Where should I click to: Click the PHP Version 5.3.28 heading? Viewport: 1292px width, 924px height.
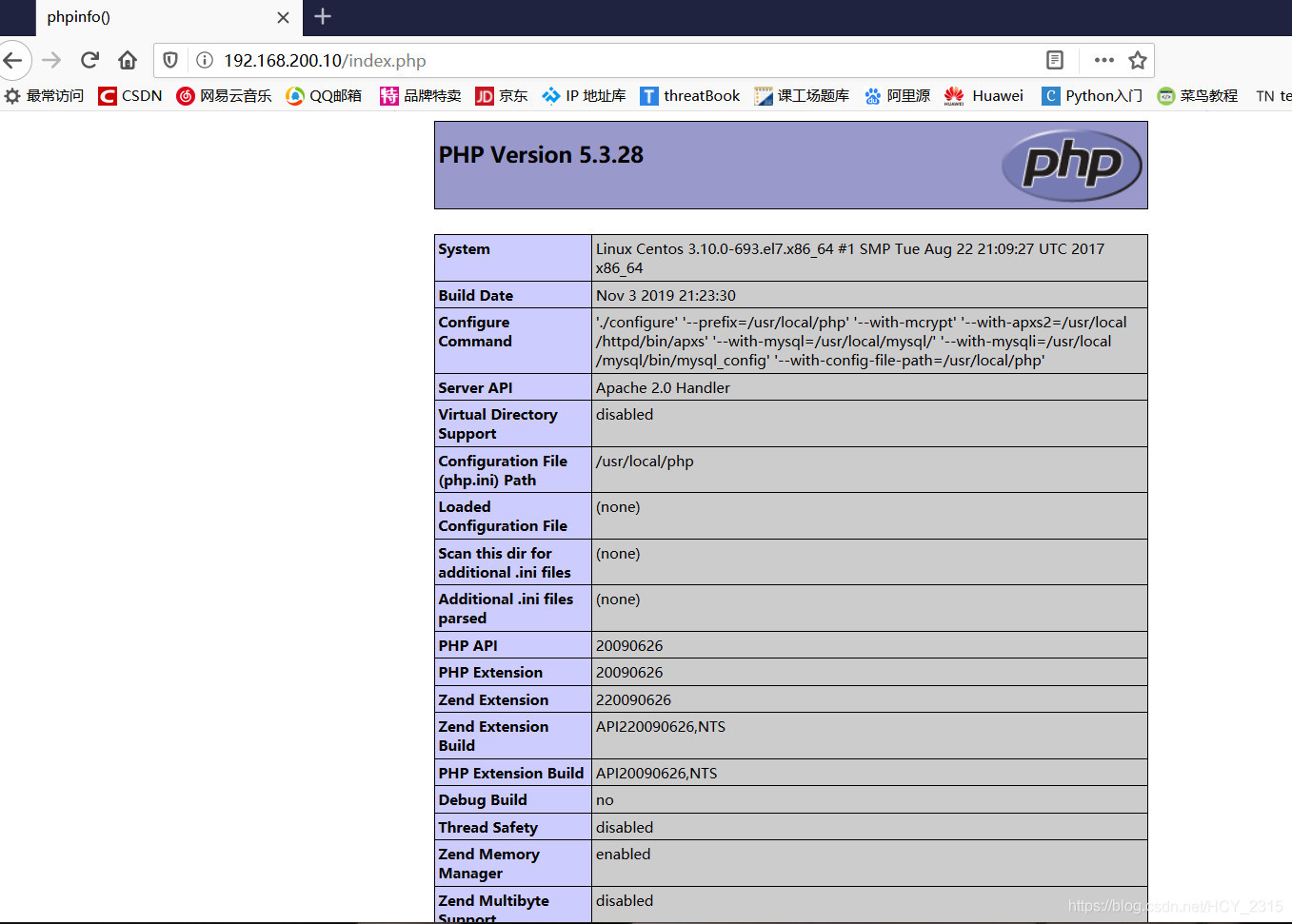[541, 155]
